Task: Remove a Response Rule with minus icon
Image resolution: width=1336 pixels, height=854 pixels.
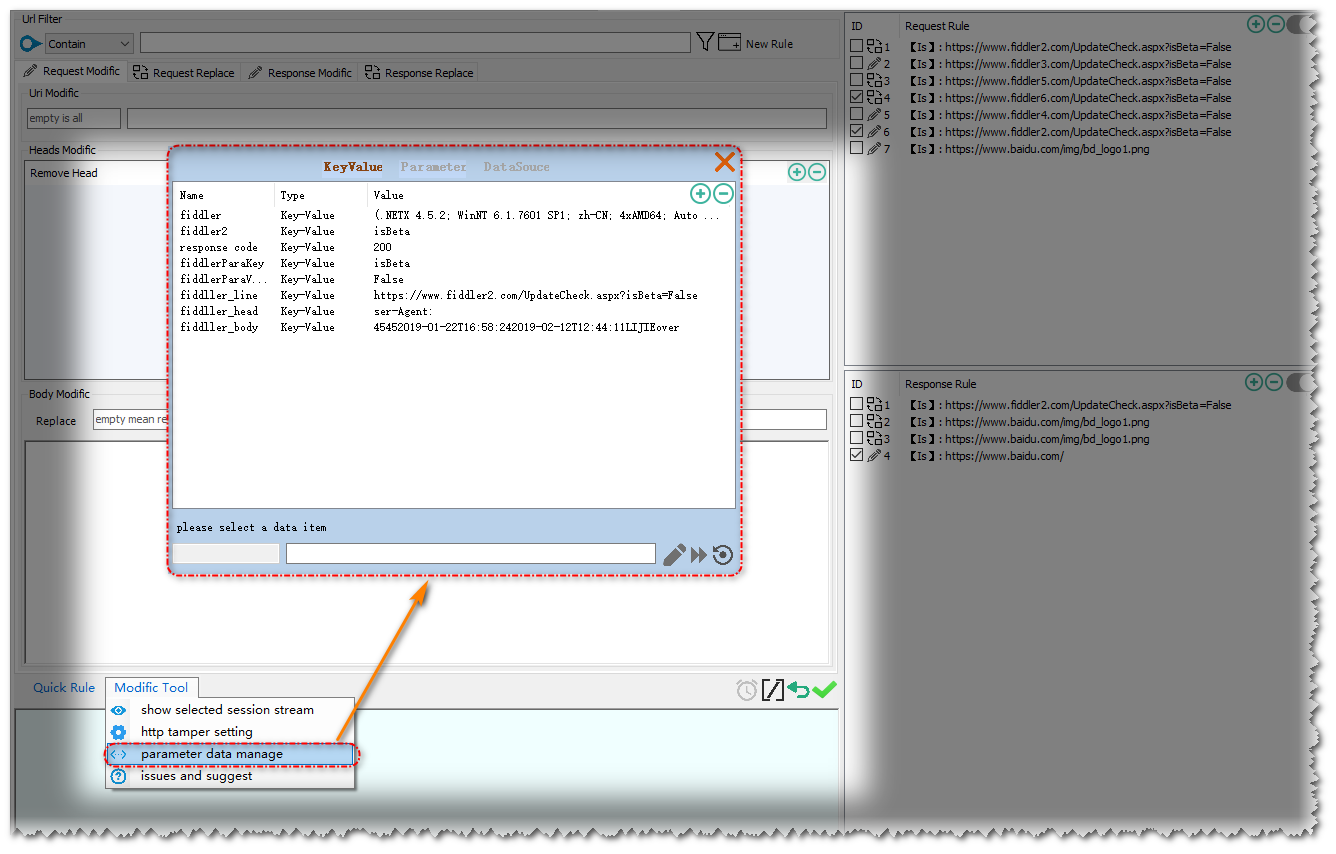Action: [x=1273, y=382]
